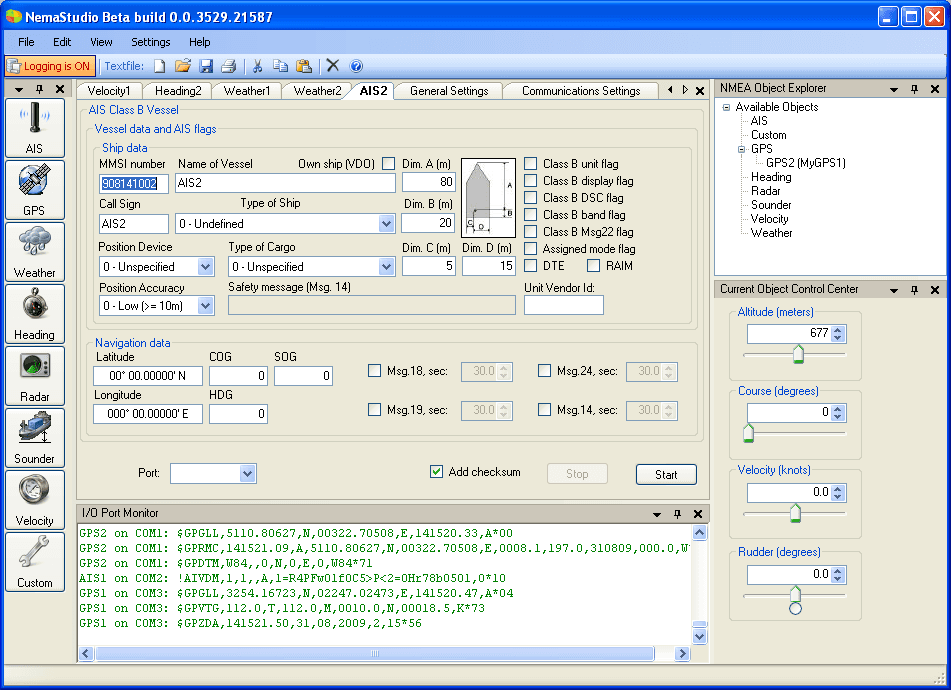Close the instrument sidebar panel
Viewport: 951px width, 690px height.
click(x=59, y=89)
